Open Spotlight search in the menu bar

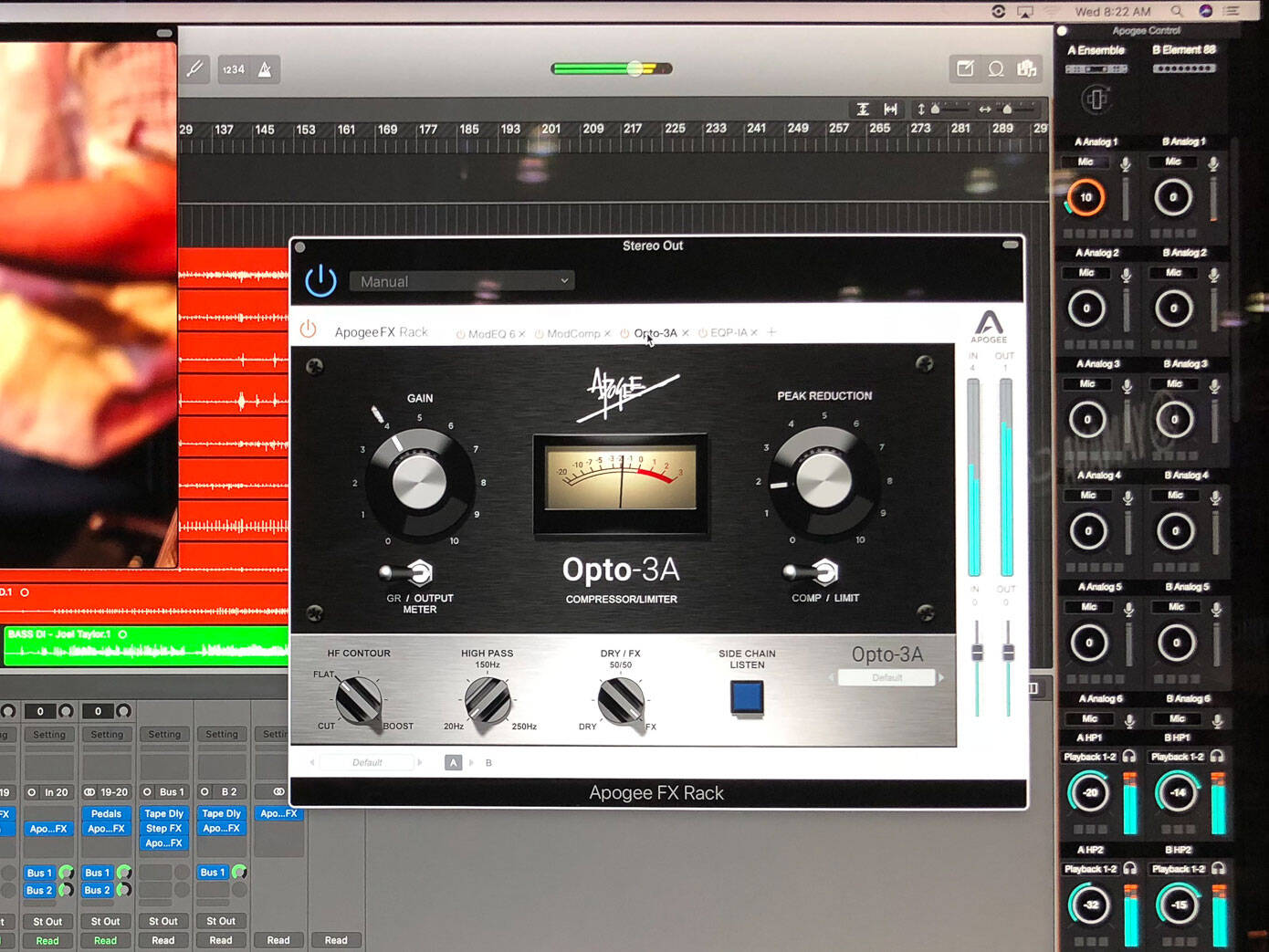[x=1177, y=11]
